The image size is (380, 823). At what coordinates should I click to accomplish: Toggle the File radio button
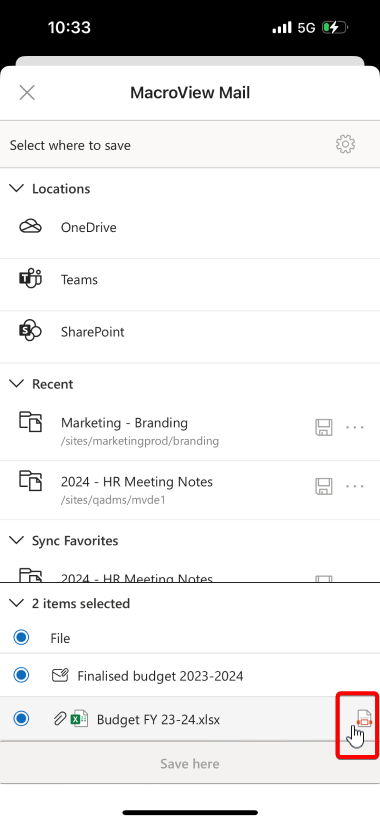coord(22,638)
